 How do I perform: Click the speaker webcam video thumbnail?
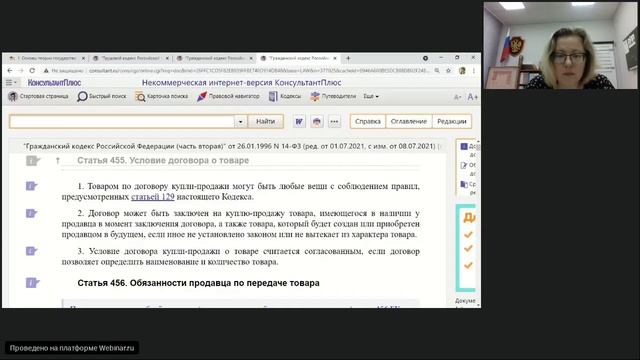click(560, 45)
